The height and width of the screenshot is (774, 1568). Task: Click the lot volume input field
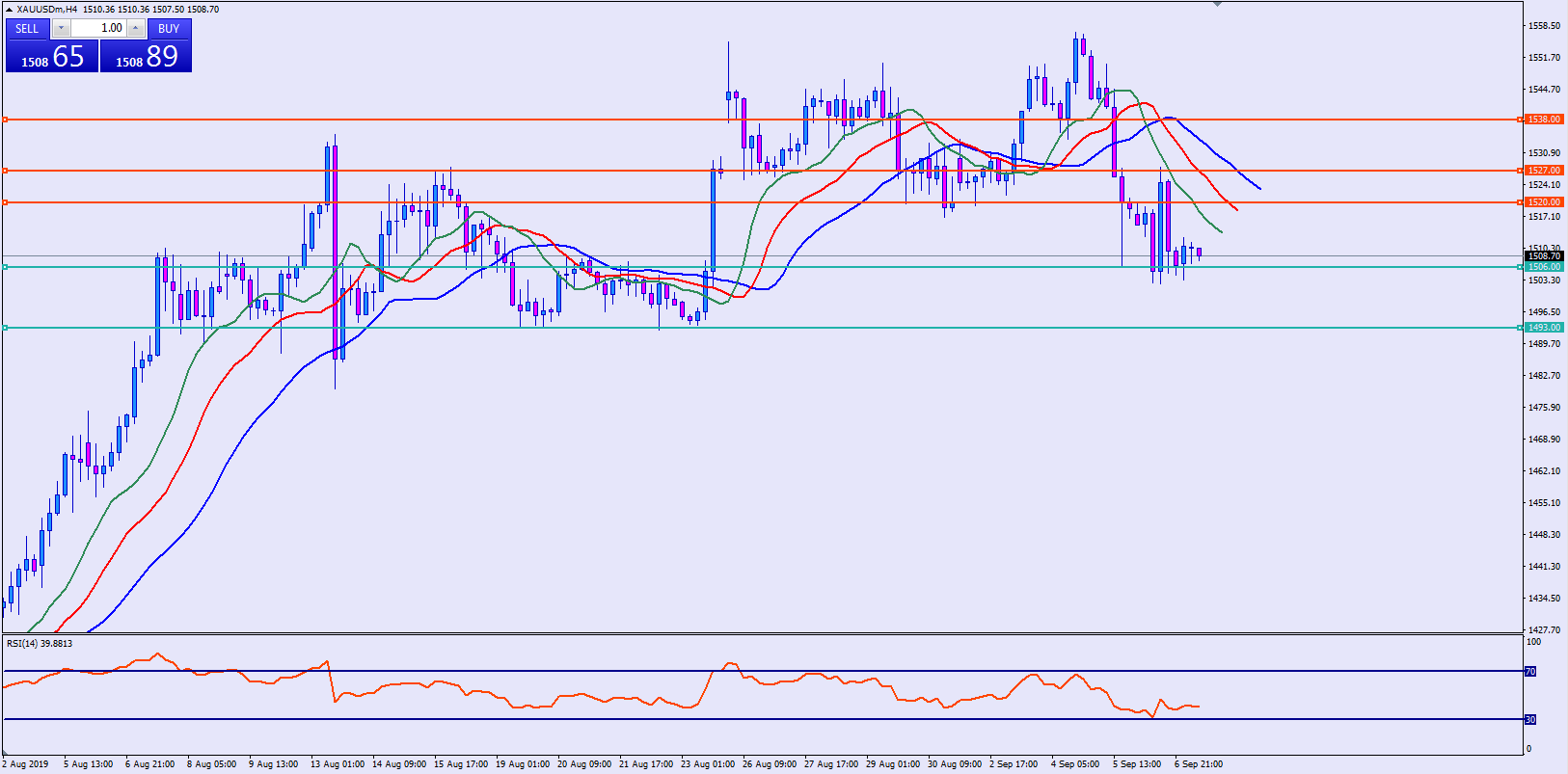[99, 29]
